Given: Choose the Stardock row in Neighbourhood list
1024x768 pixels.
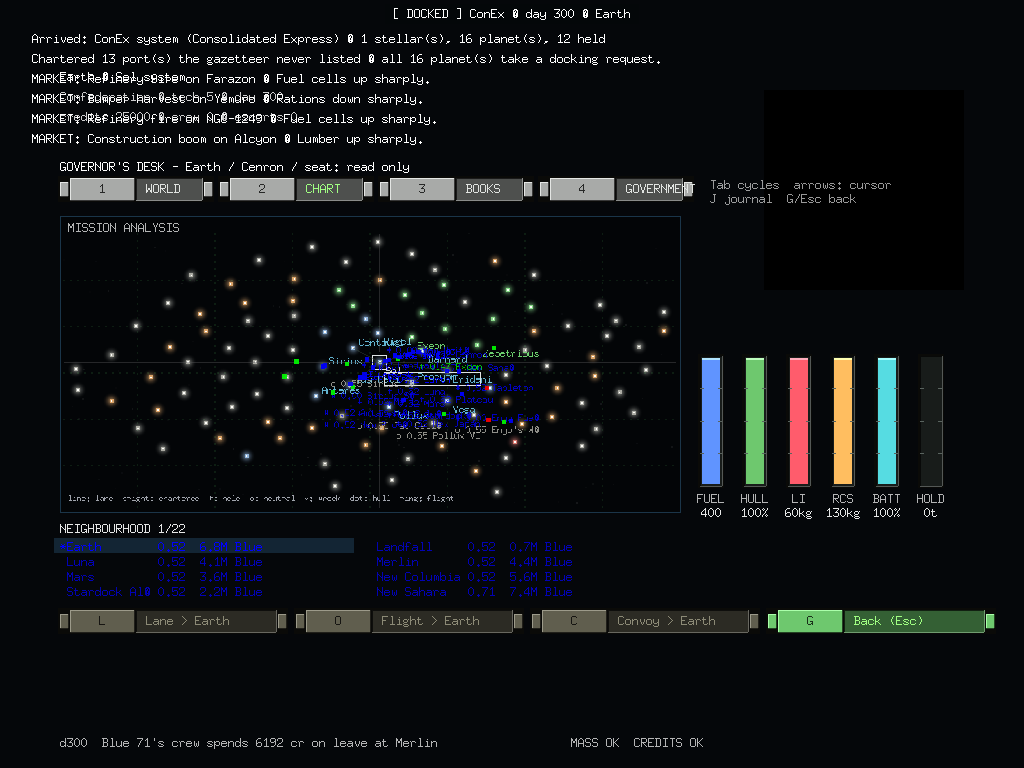Looking at the screenshot, I should tap(164, 592).
